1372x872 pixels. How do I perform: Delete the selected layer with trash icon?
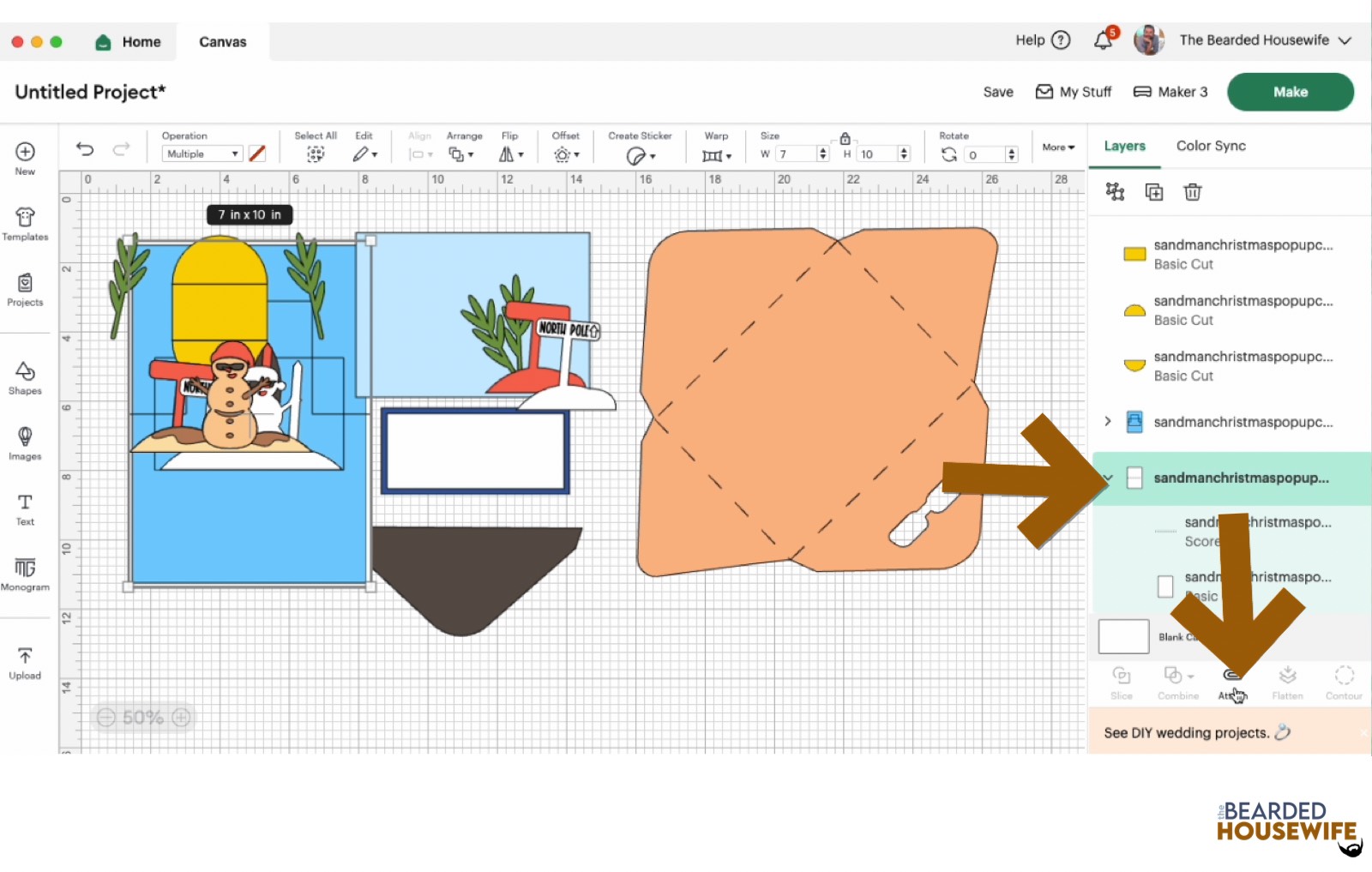[1193, 192]
